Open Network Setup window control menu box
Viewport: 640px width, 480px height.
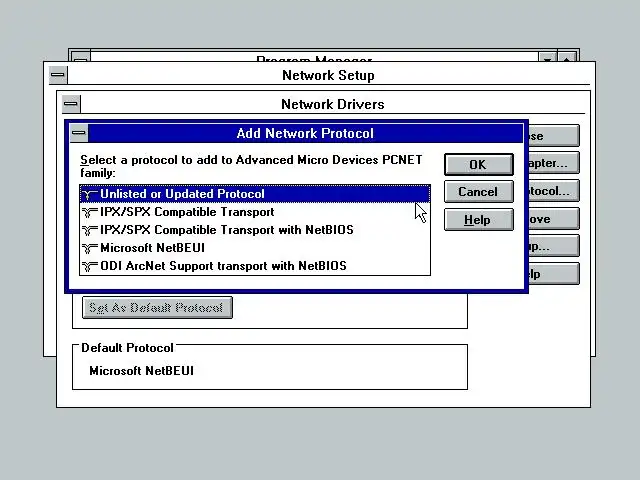(58, 75)
